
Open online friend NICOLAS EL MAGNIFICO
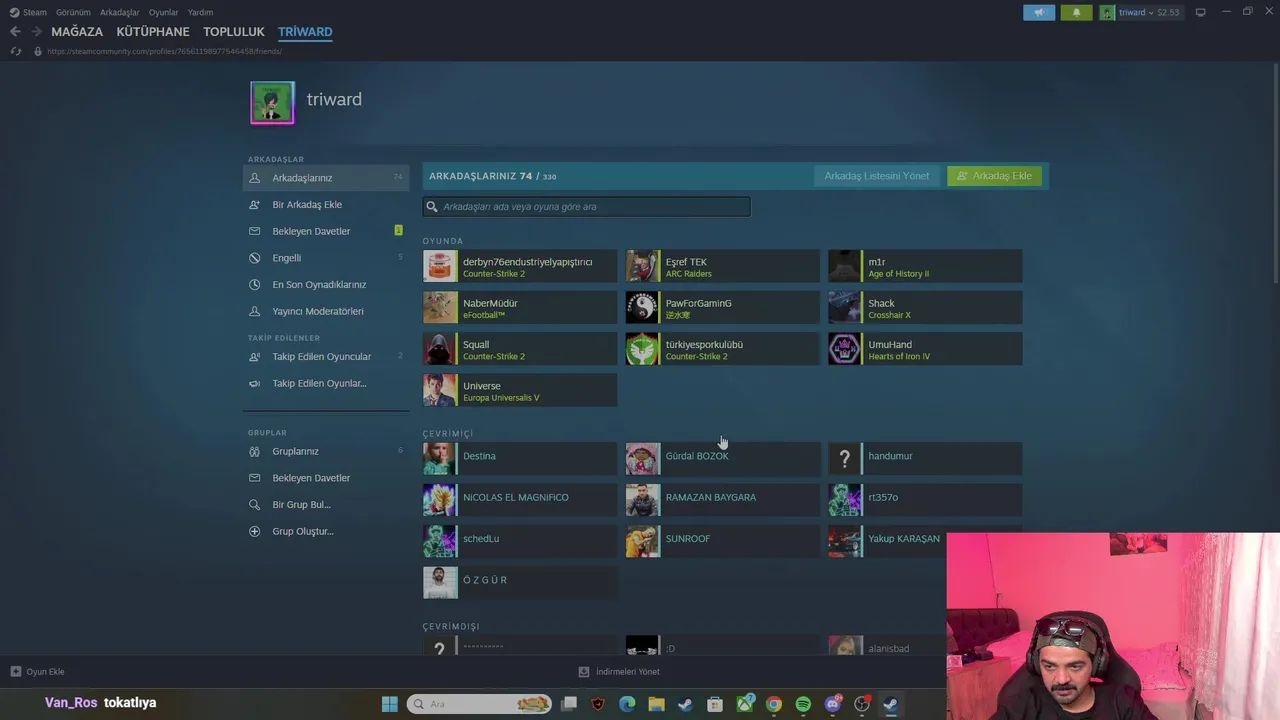point(520,500)
